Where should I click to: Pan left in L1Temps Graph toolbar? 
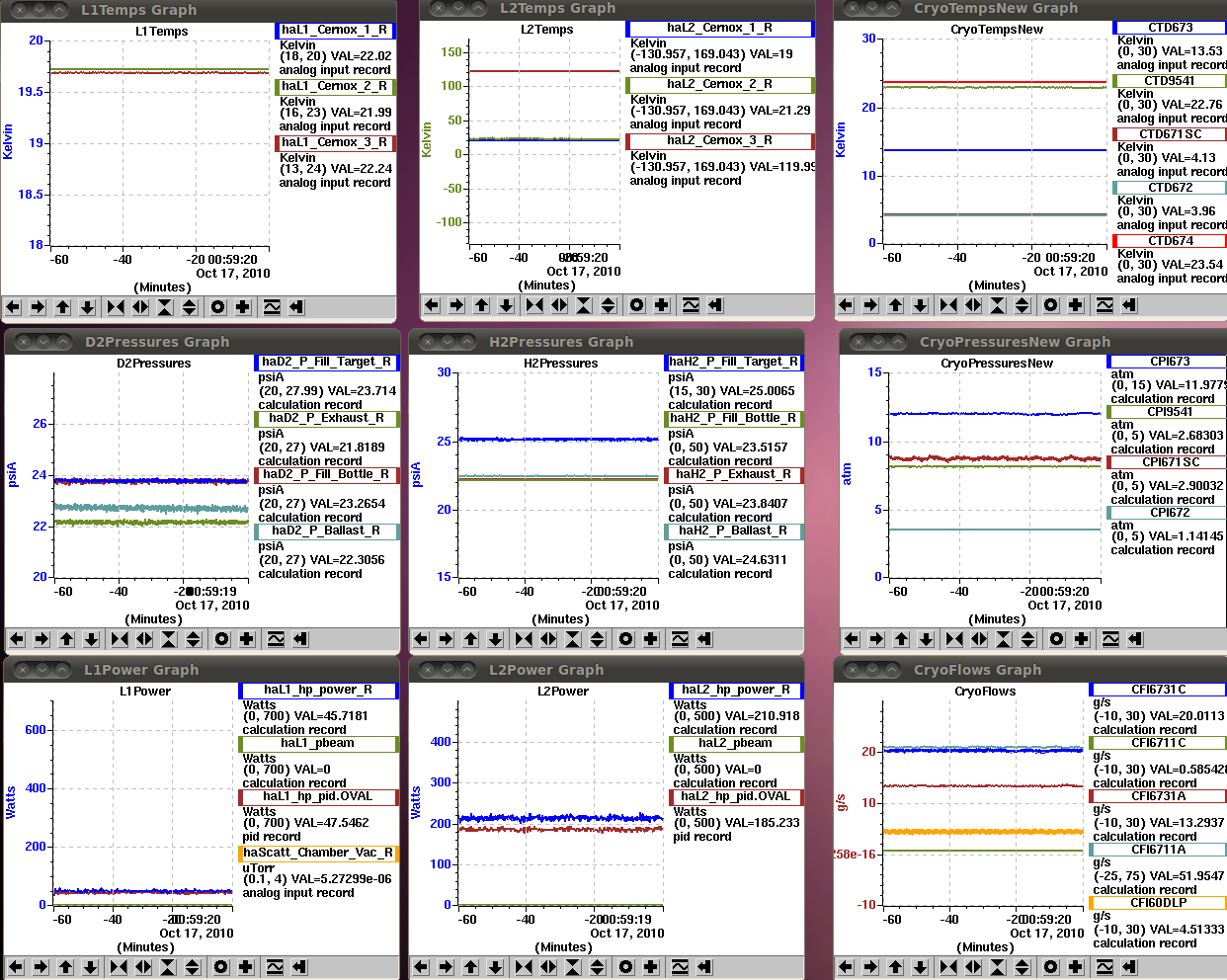click(x=14, y=307)
